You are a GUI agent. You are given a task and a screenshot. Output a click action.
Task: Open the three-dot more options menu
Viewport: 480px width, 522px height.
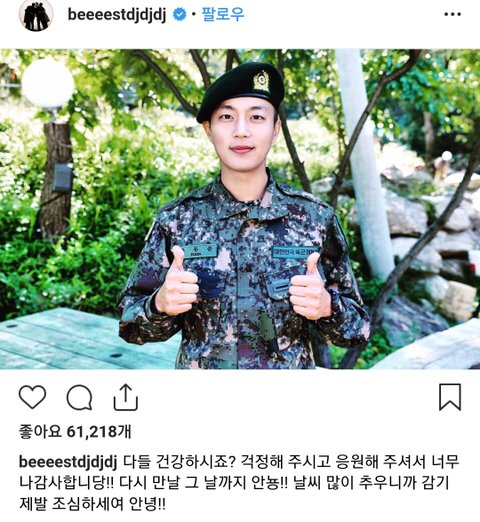[x=453, y=14]
